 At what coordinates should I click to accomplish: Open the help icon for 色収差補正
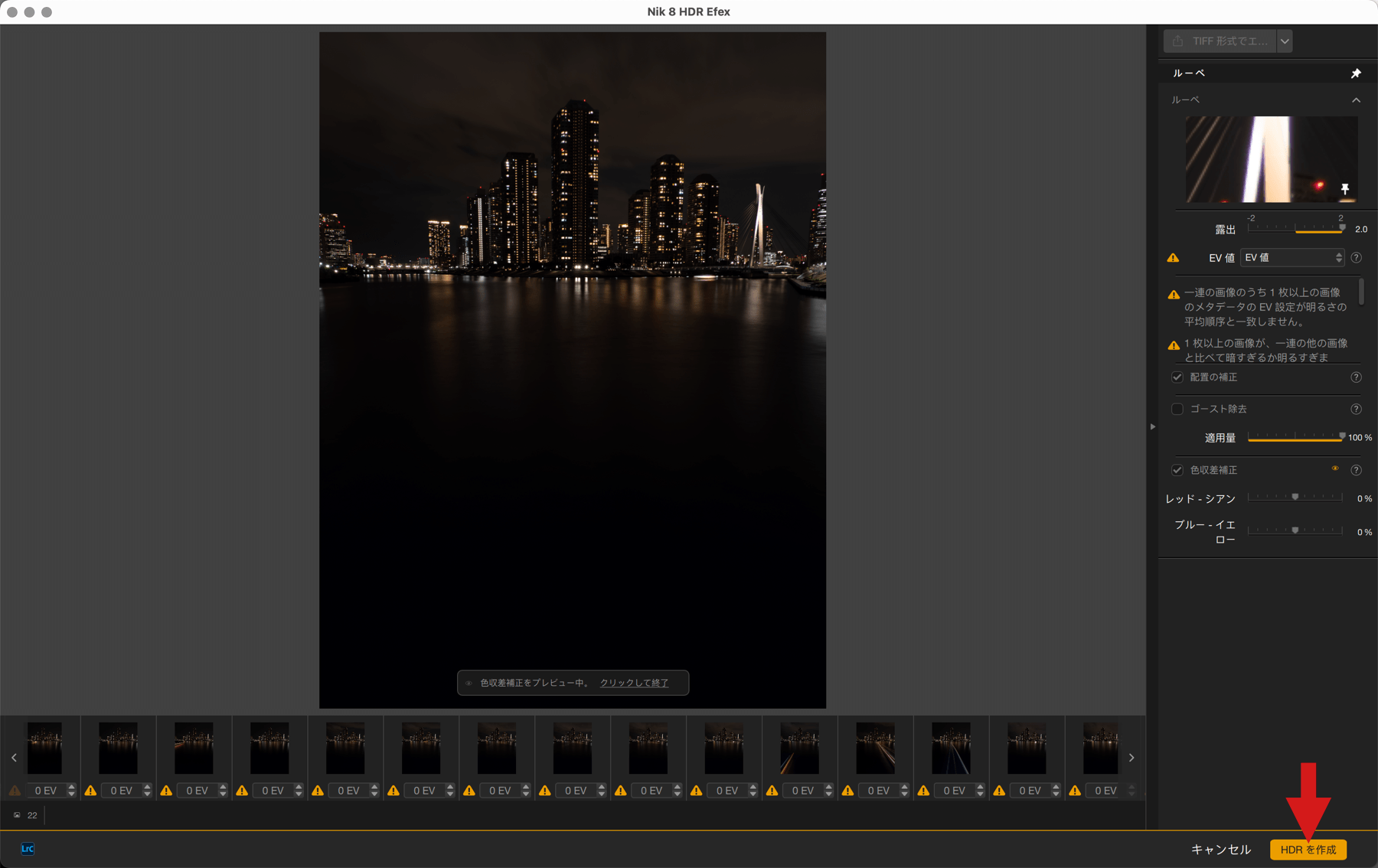[x=1356, y=470]
